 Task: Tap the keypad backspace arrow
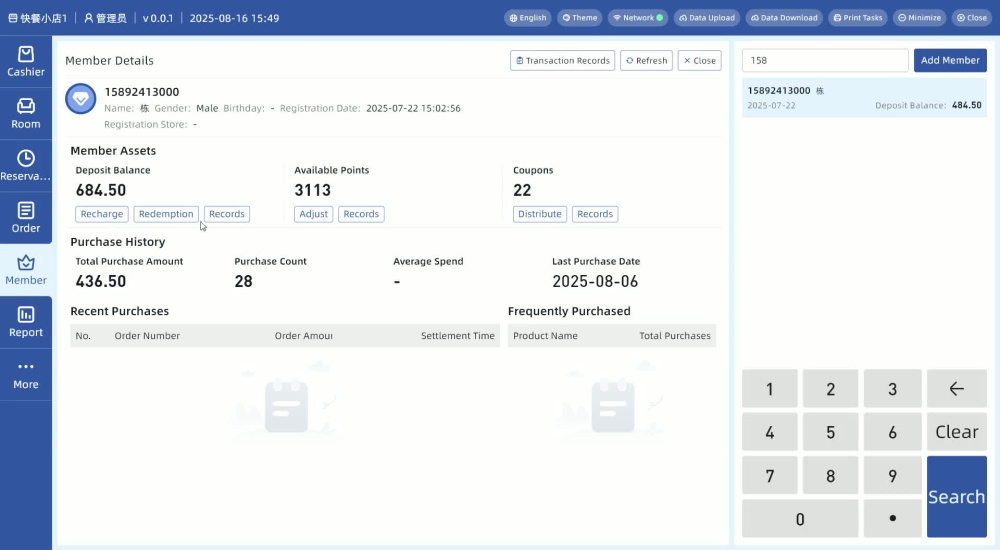(x=957, y=389)
